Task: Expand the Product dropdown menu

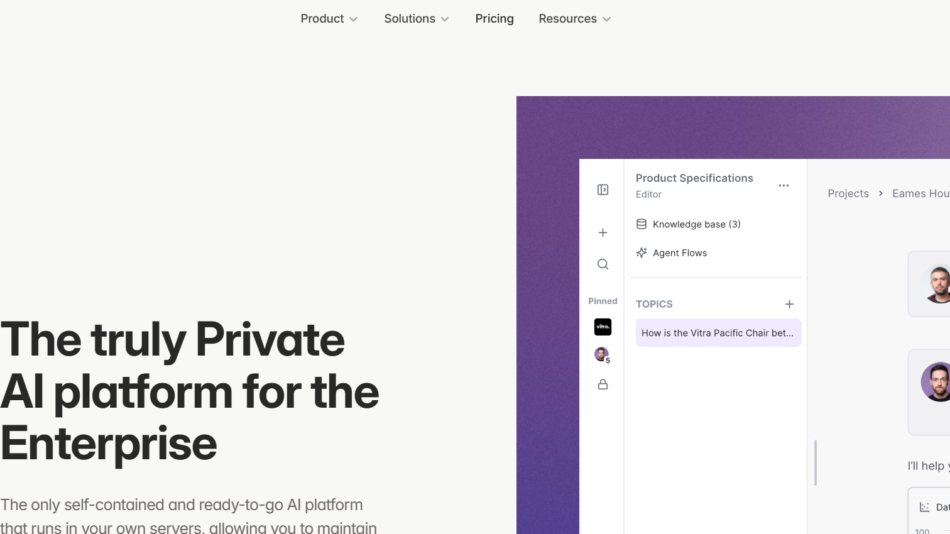Action: [x=329, y=19]
